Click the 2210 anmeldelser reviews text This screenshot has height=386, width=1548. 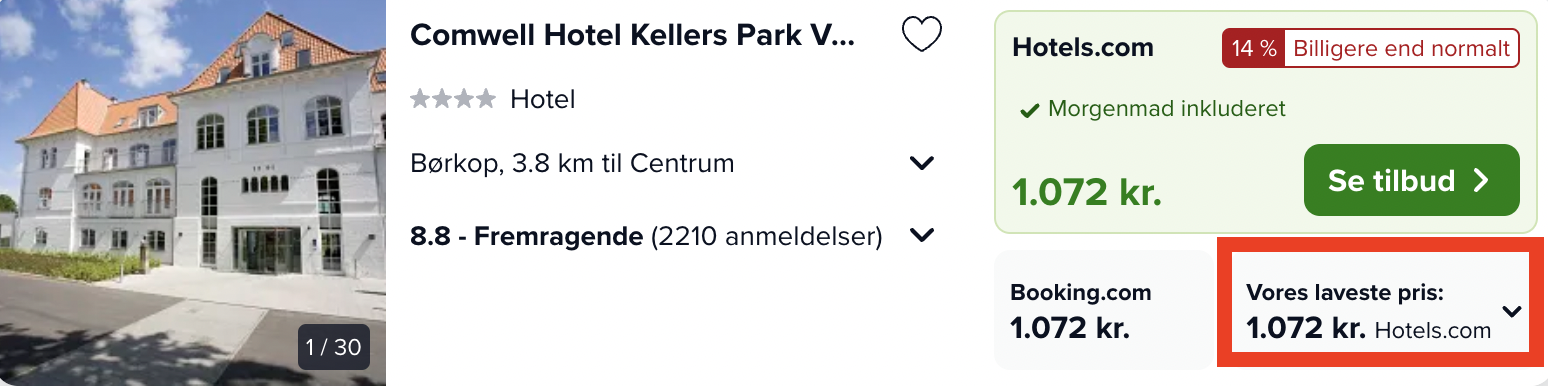pos(766,237)
